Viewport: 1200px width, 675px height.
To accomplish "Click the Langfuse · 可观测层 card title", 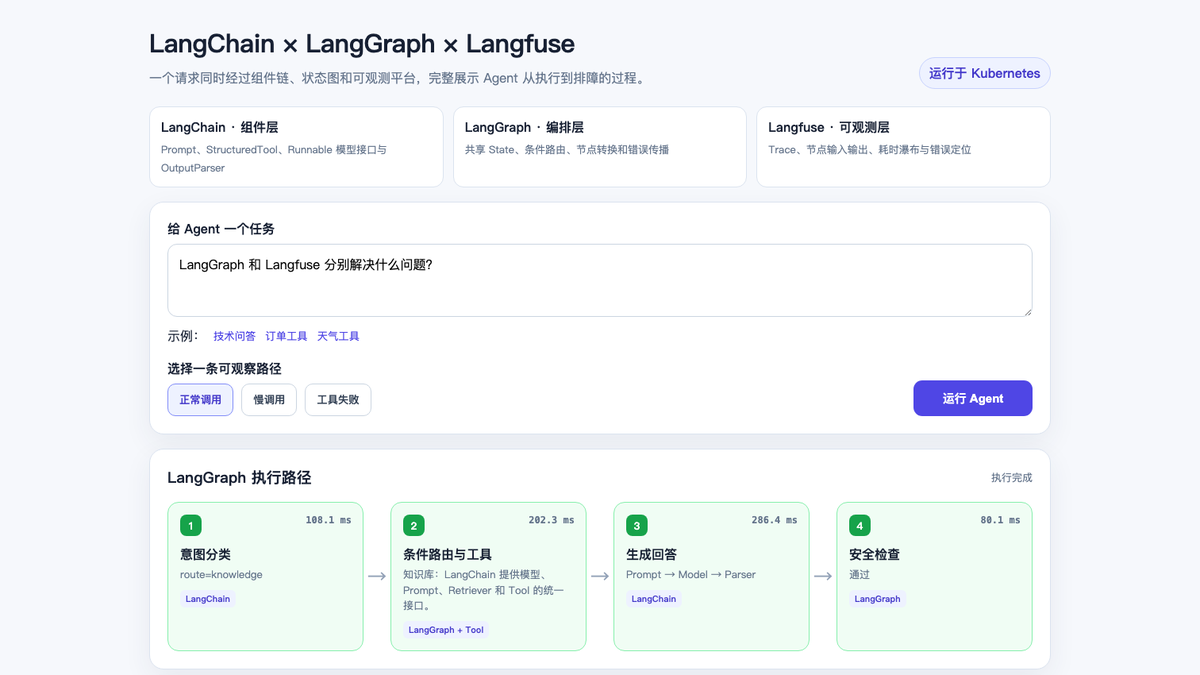I will click(x=828, y=127).
